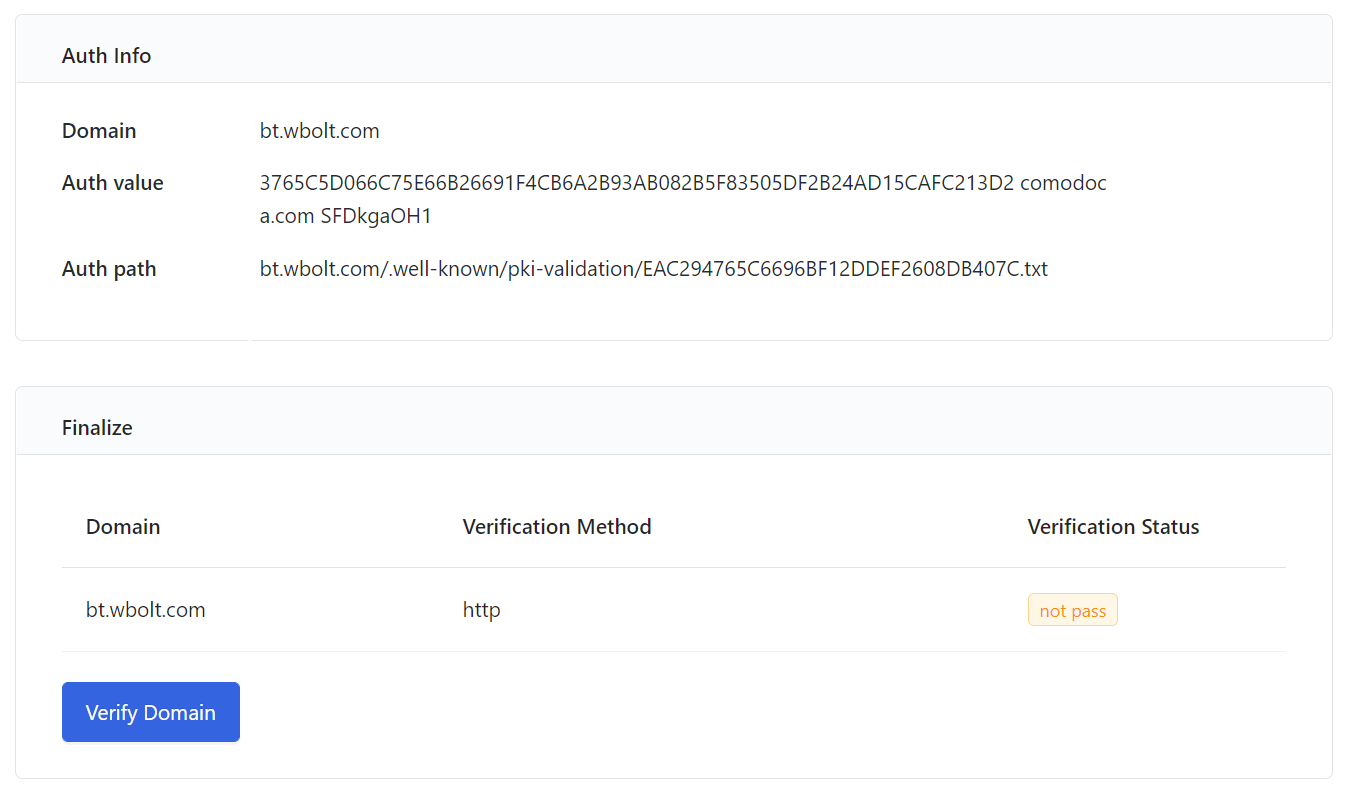Click the "not pass" status badge
The height and width of the screenshot is (798, 1353).
(1072, 610)
